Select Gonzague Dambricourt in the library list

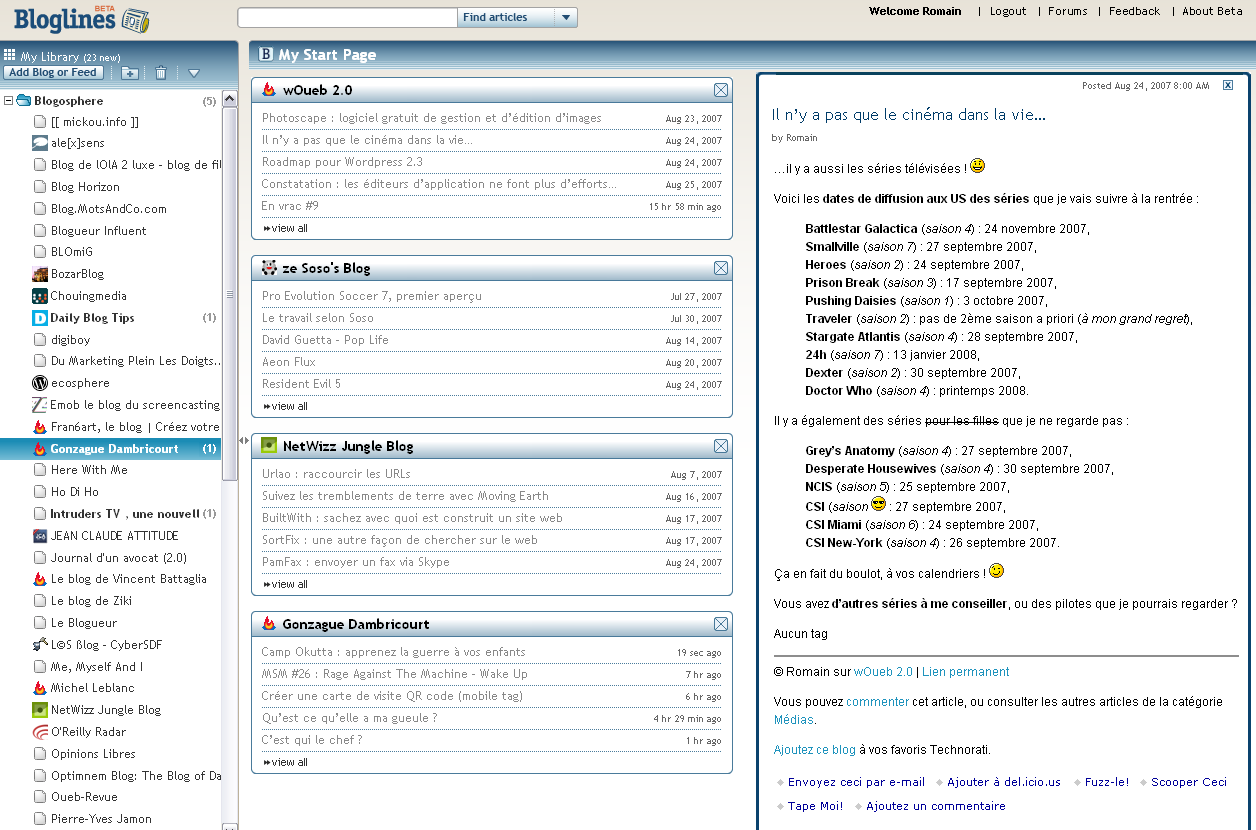pyautogui.click(x=111, y=449)
